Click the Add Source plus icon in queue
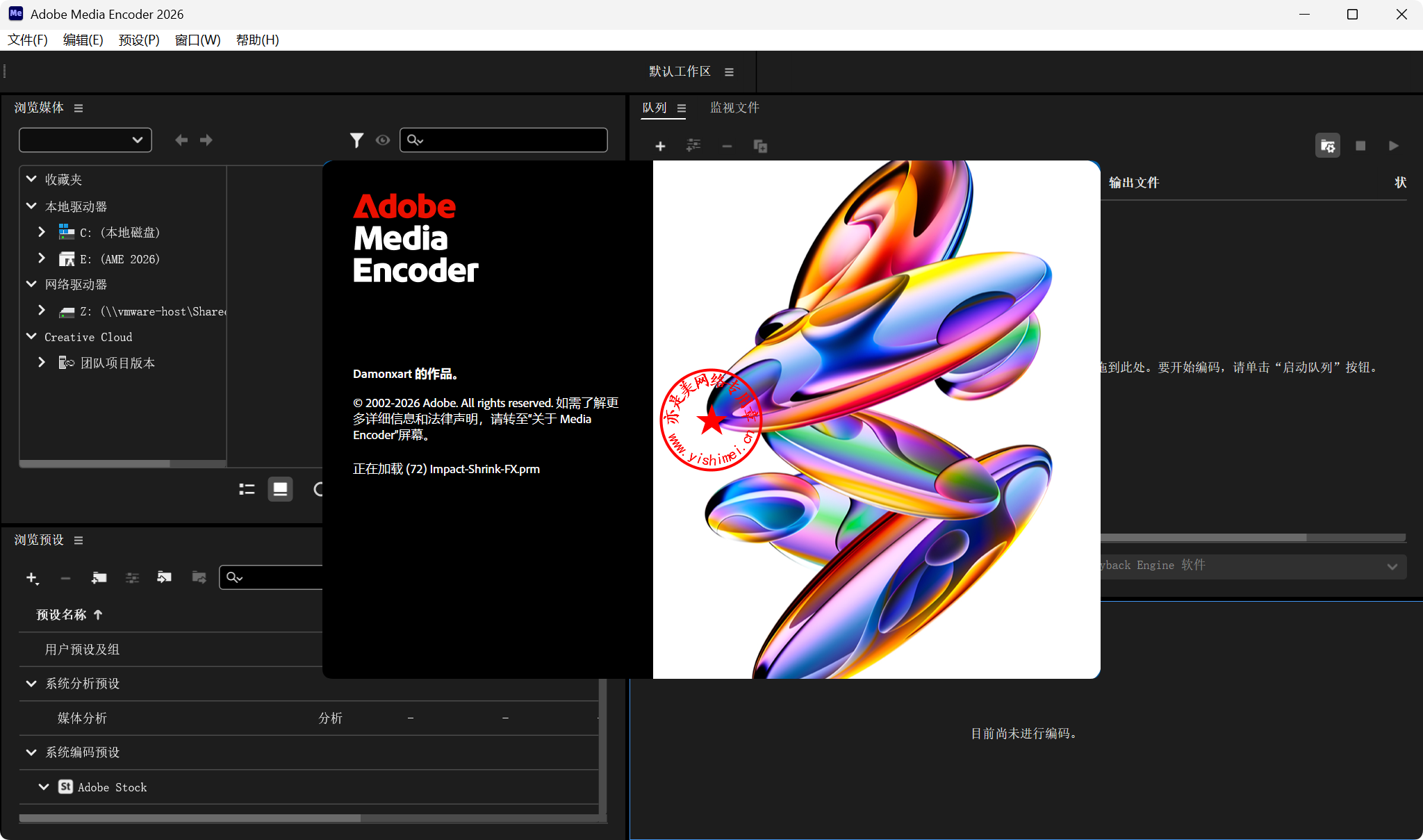Viewport: 1423px width, 840px height. pyautogui.click(x=660, y=146)
